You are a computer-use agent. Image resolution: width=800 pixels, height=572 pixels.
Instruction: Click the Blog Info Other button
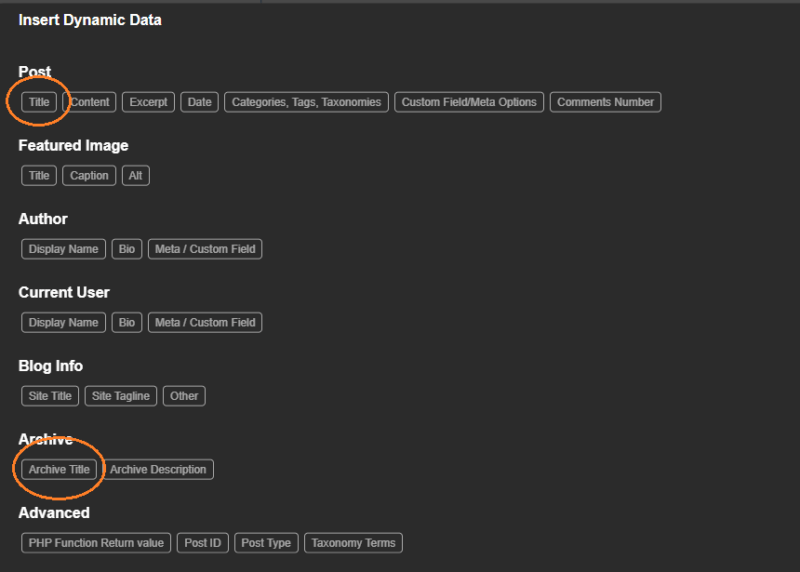click(x=184, y=396)
